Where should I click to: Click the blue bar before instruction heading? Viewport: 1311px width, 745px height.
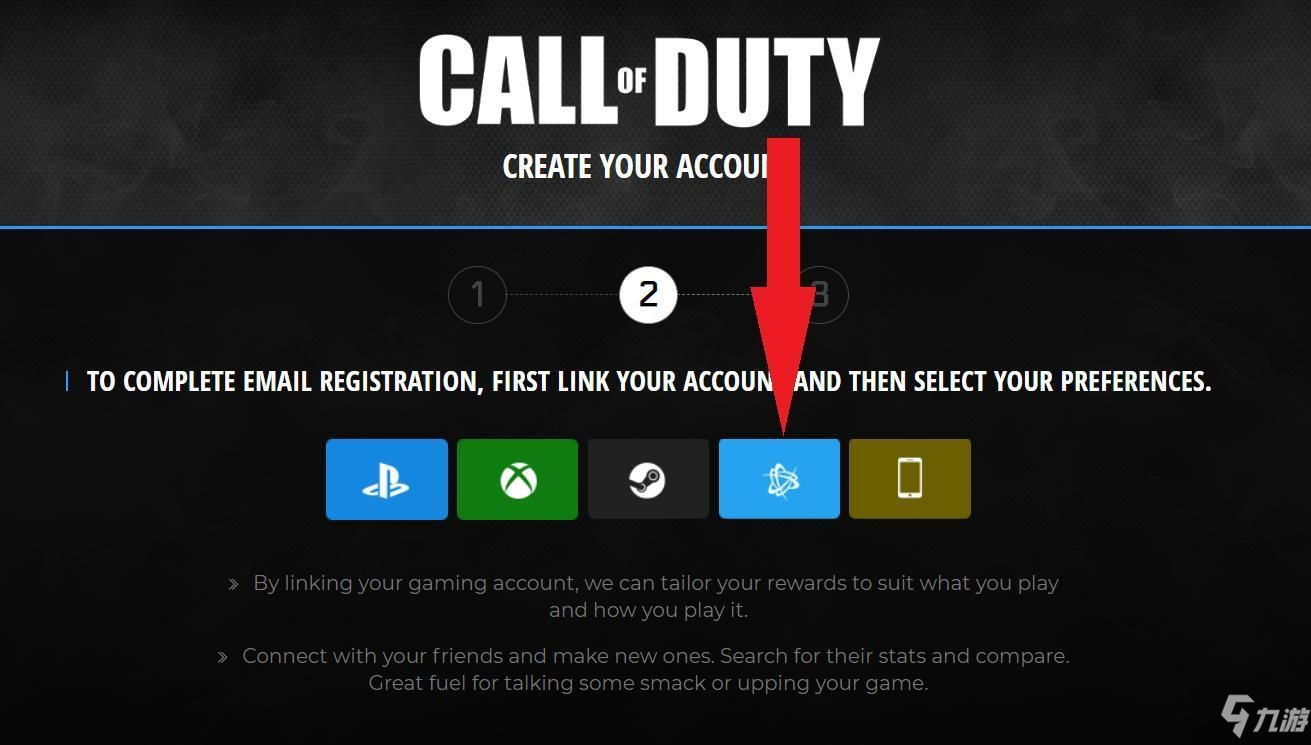pos(67,381)
